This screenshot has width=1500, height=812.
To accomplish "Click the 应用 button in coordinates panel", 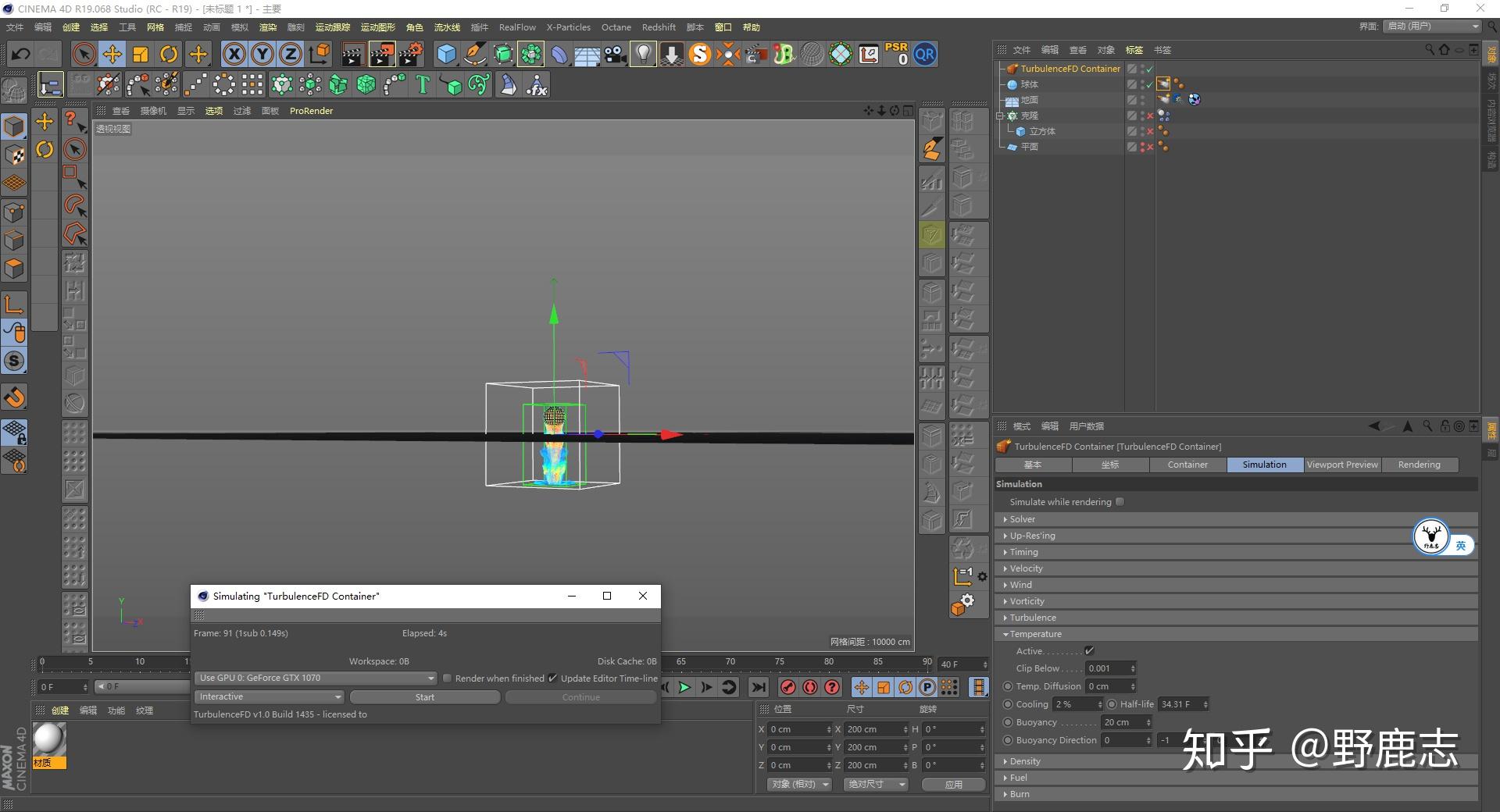I will pos(953,784).
